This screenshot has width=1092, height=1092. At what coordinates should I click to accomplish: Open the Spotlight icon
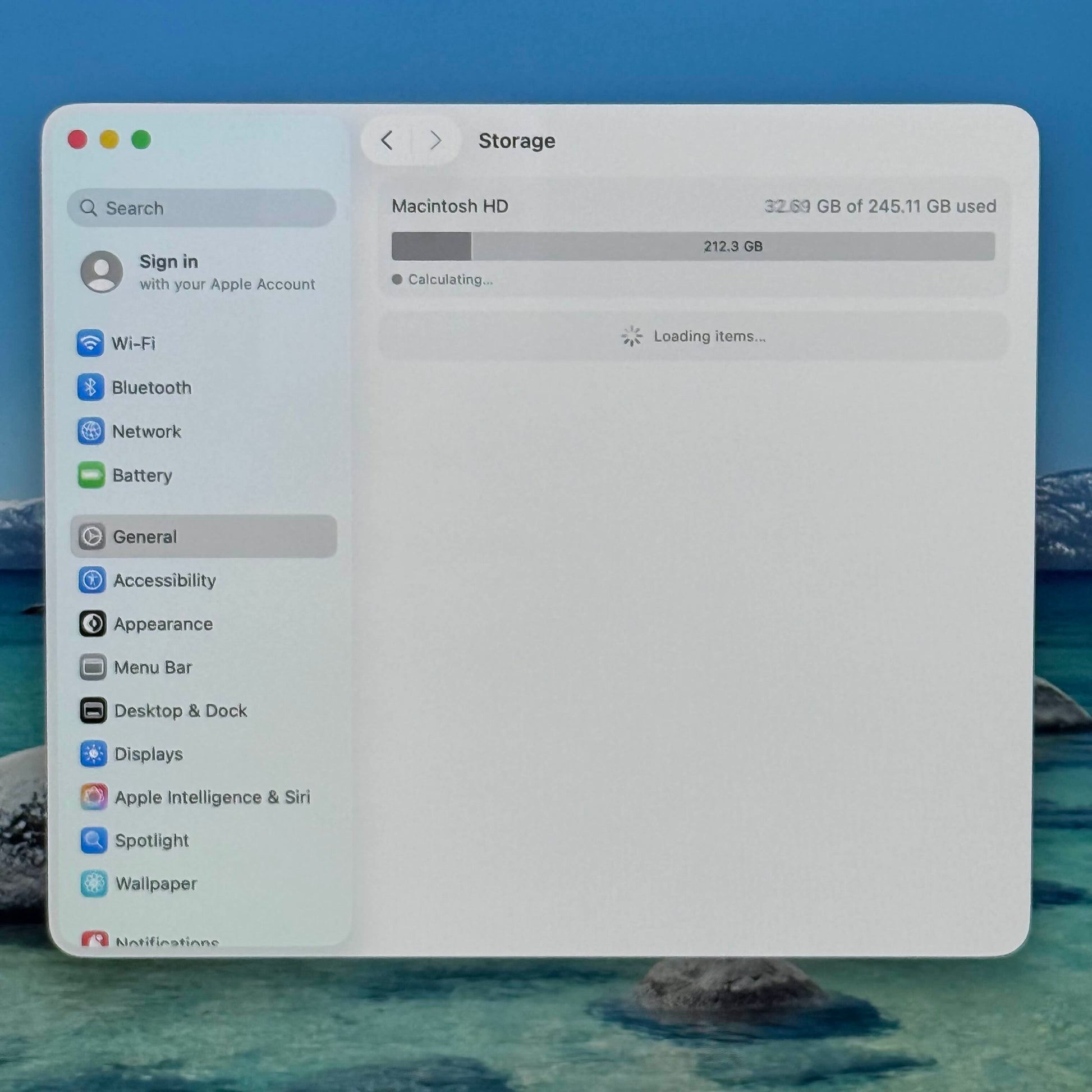click(94, 841)
